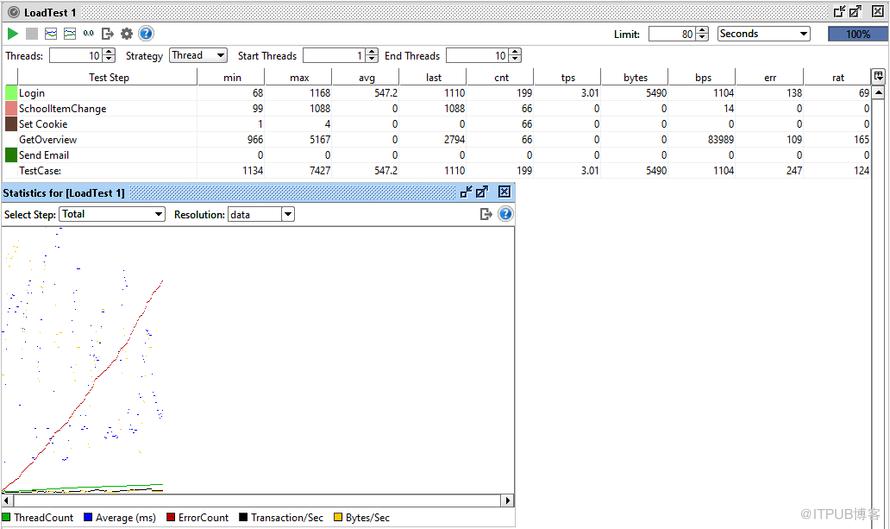Viewport: 890px width, 529px height.
Task: Sort by the bytes column header
Action: tap(635, 77)
